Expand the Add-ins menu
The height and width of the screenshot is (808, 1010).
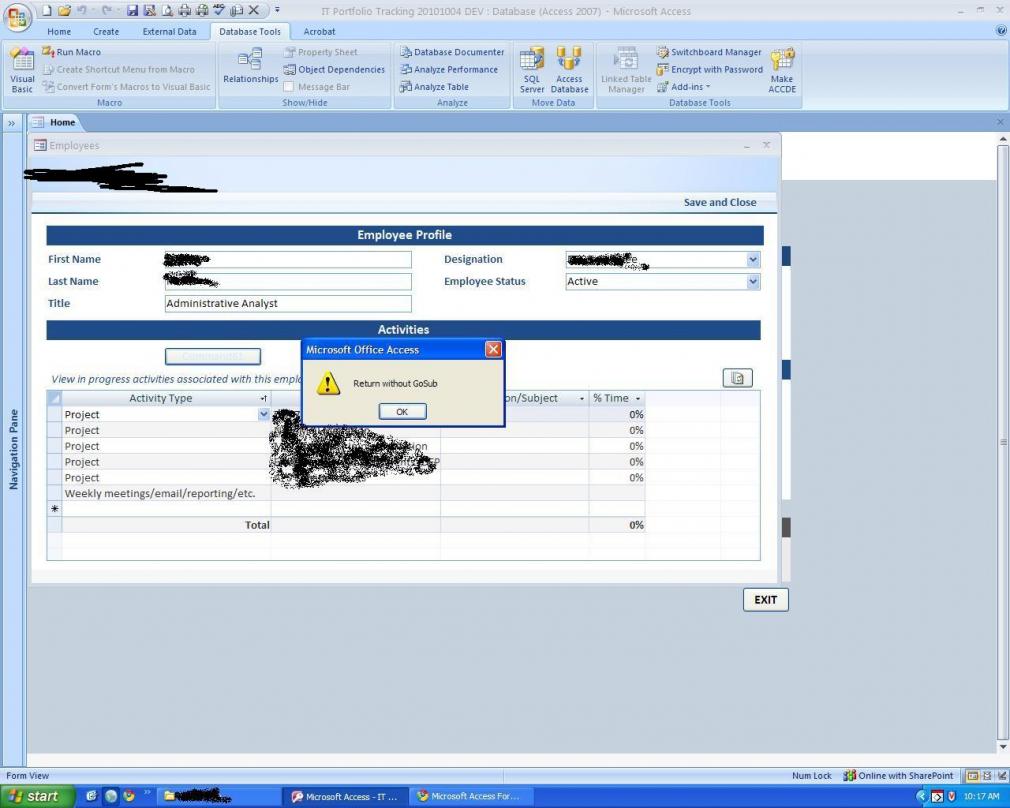pyautogui.click(x=683, y=86)
